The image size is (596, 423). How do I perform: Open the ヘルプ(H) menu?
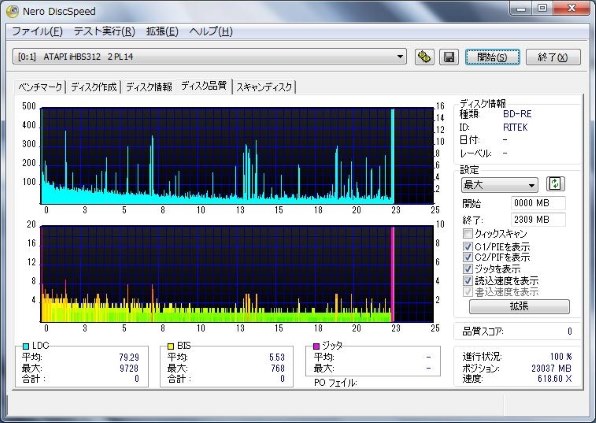[211, 32]
